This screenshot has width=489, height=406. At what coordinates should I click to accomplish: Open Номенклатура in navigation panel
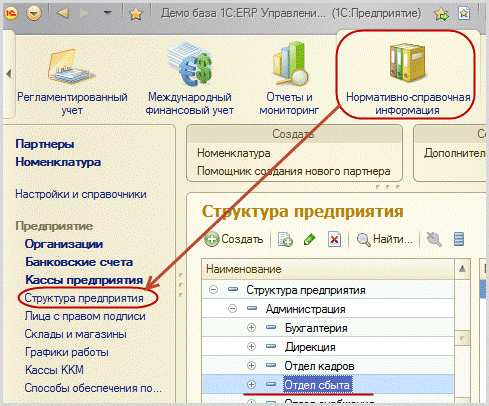58,162
